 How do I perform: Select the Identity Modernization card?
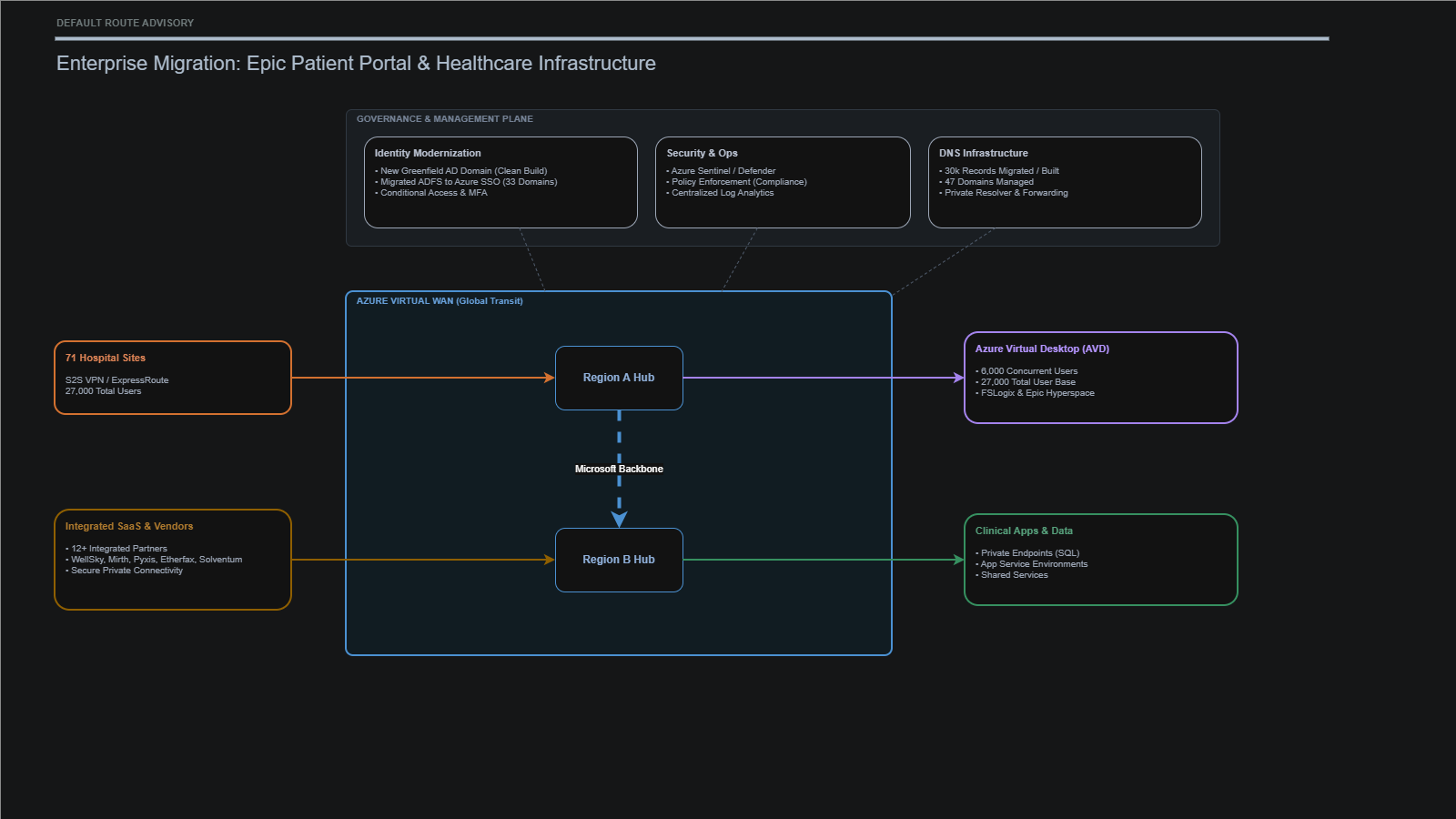click(x=500, y=182)
